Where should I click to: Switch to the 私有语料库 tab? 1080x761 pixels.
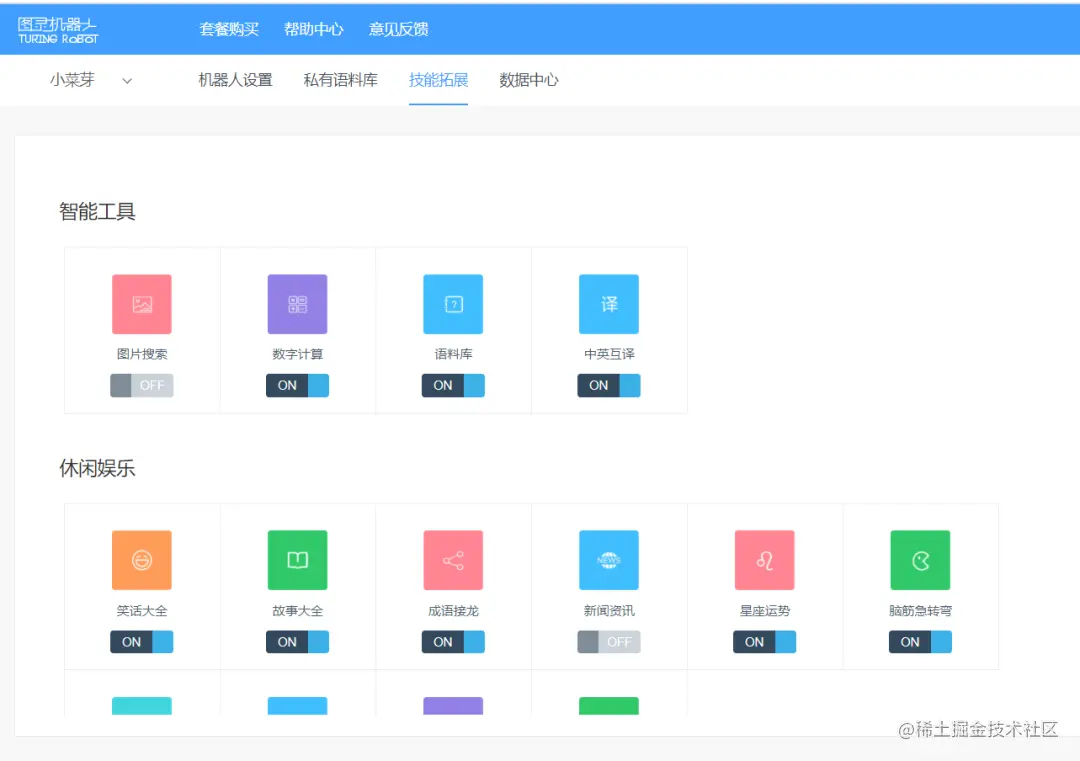coord(341,80)
